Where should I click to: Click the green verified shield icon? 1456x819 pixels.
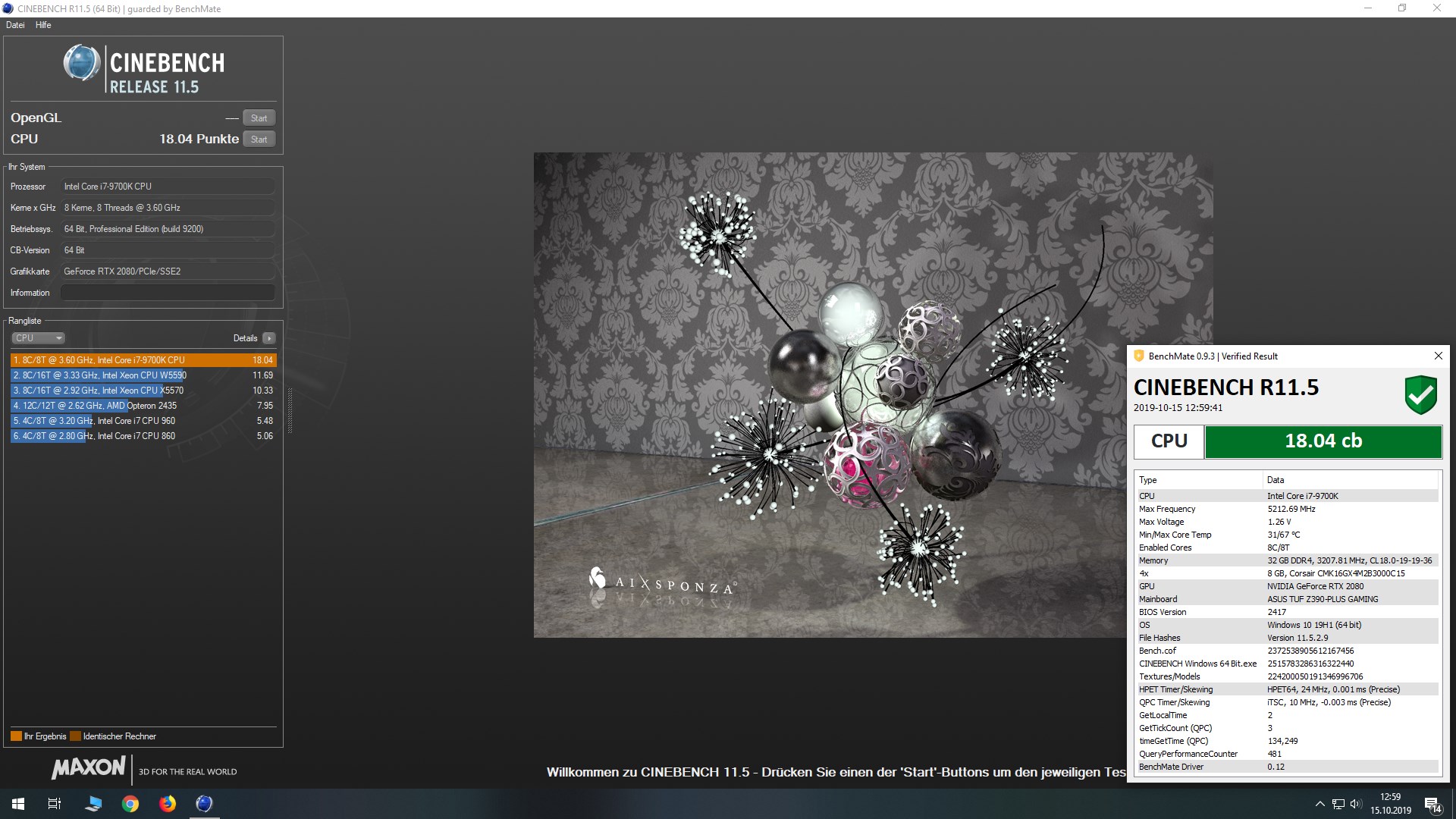(x=1420, y=394)
